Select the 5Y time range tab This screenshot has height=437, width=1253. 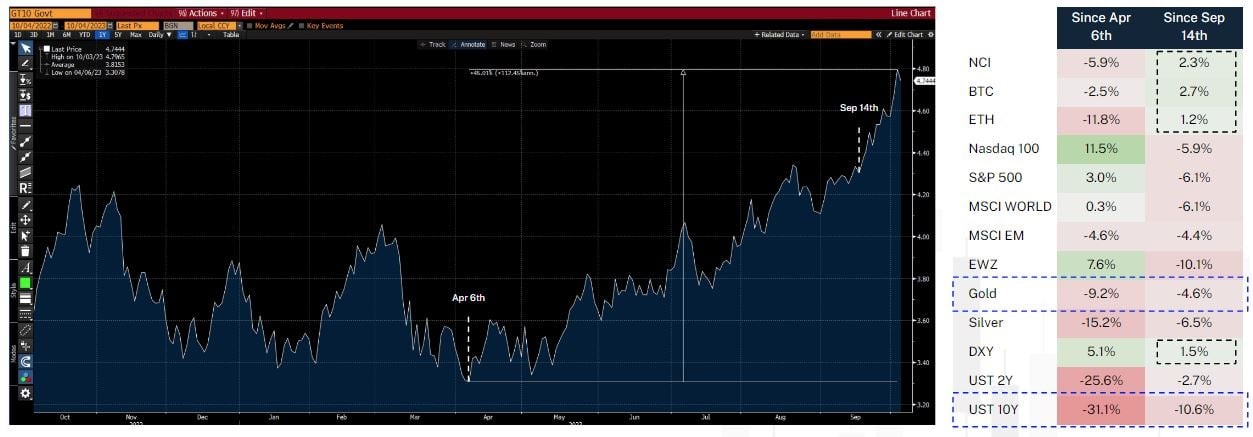(120, 34)
